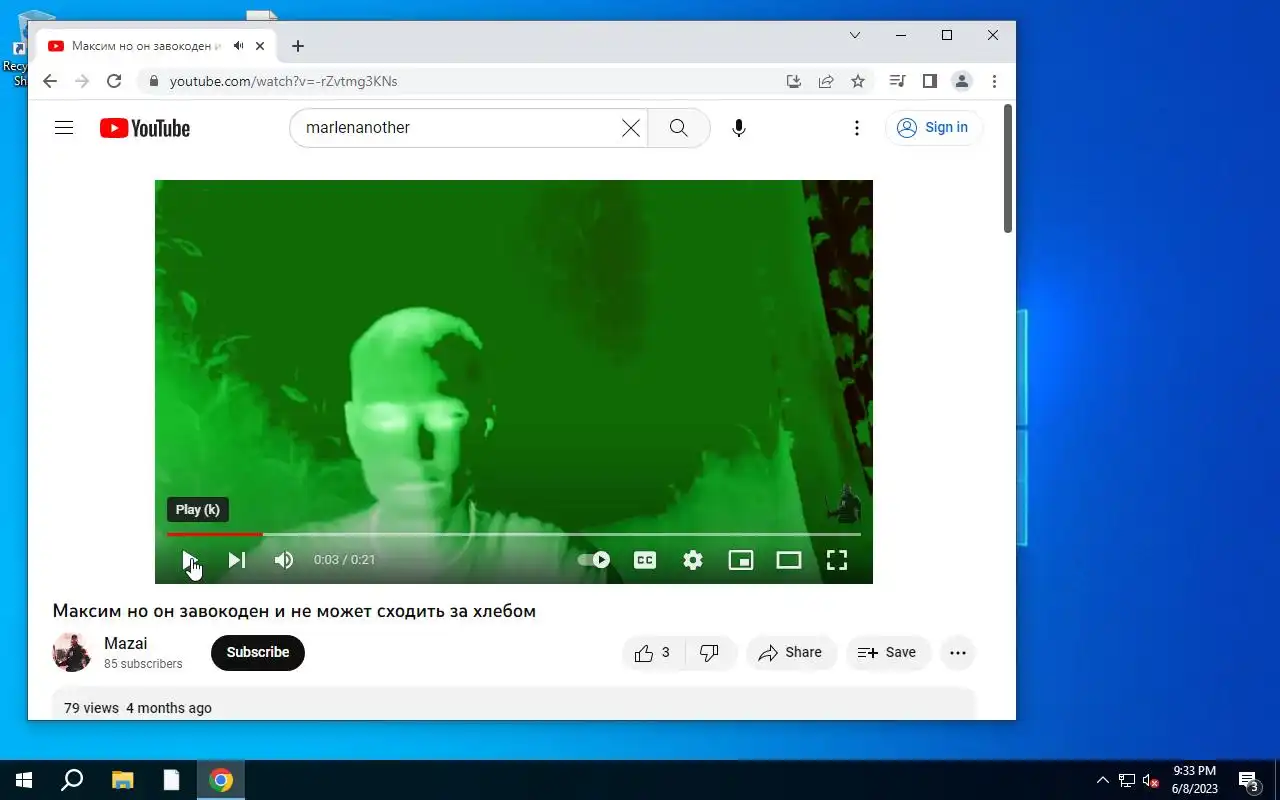The height and width of the screenshot is (800, 1280).
Task: Switch to Theater mode icon
Action: point(789,560)
